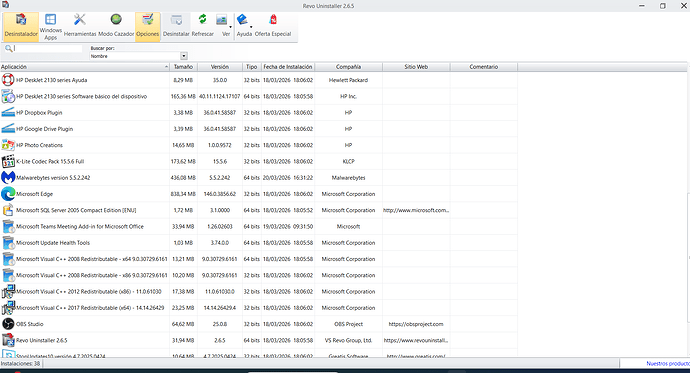Select Microsoft Edge app icon
Image resolution: width=690 pixels, height=373 pixels.
(x=8, y=194)
